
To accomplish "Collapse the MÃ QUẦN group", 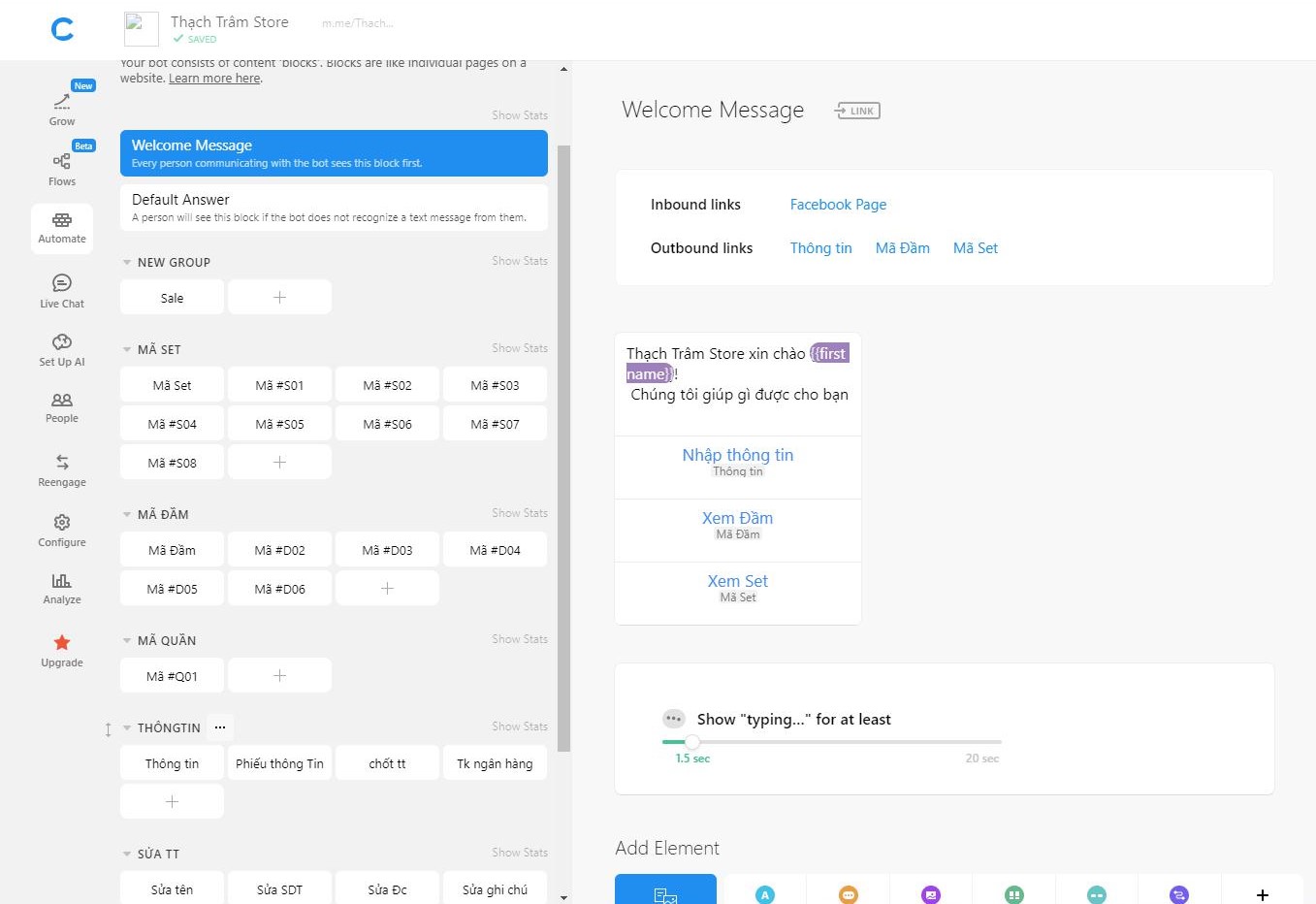I will tap(126, 640).
